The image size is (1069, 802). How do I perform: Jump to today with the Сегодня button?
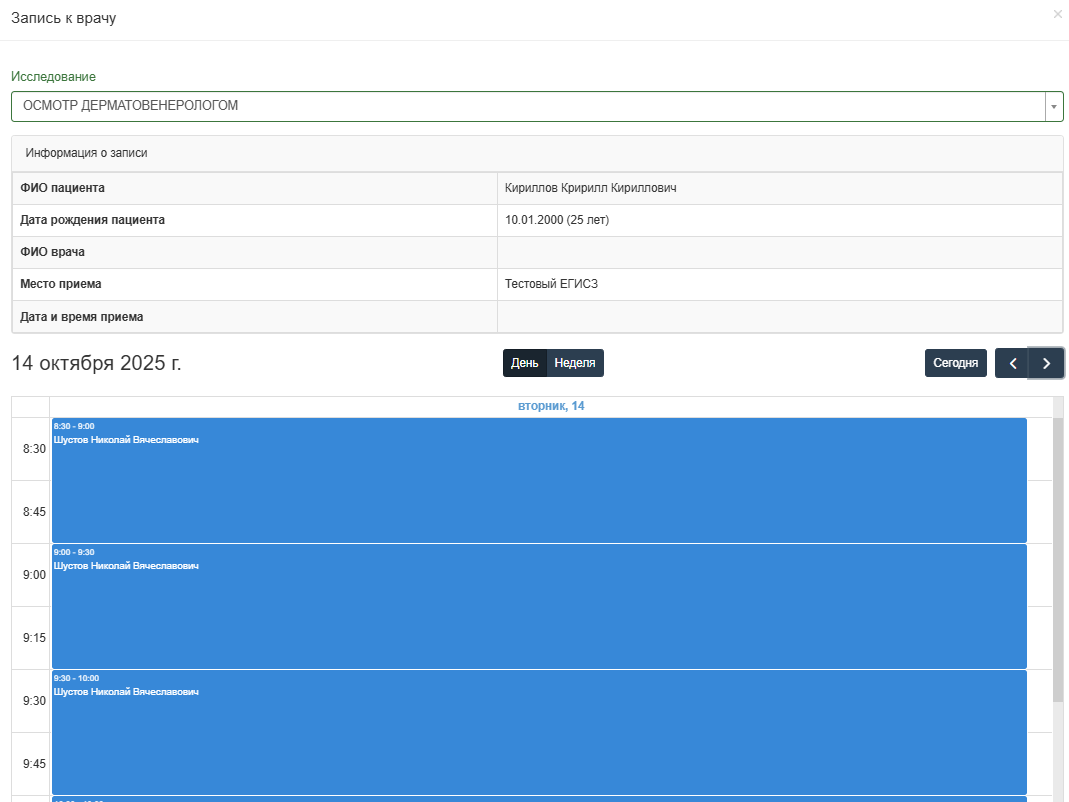955,363
